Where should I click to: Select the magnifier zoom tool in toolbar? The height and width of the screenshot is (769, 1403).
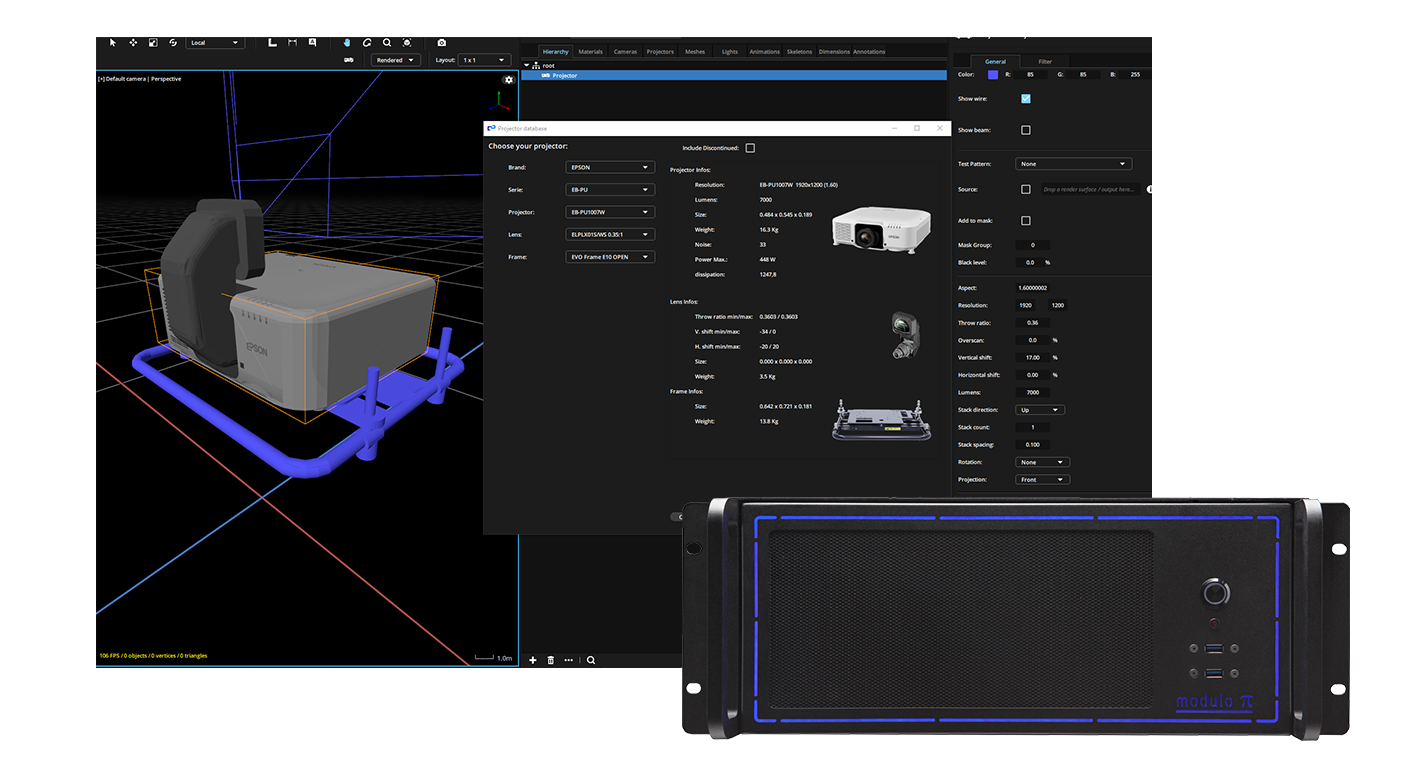pyautogui.click(x=387, y=43)
